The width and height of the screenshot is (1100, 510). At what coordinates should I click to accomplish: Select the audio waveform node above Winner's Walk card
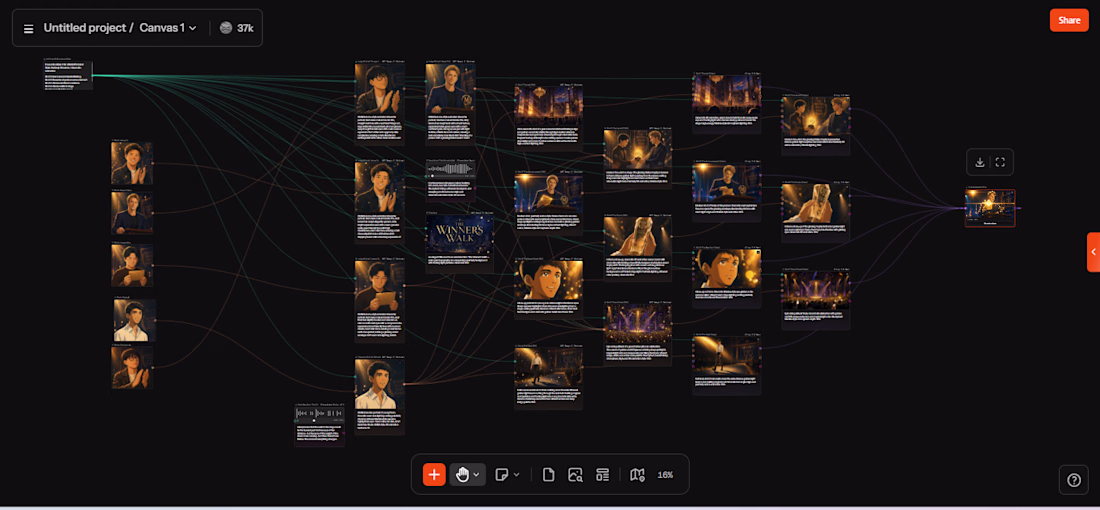450,180
